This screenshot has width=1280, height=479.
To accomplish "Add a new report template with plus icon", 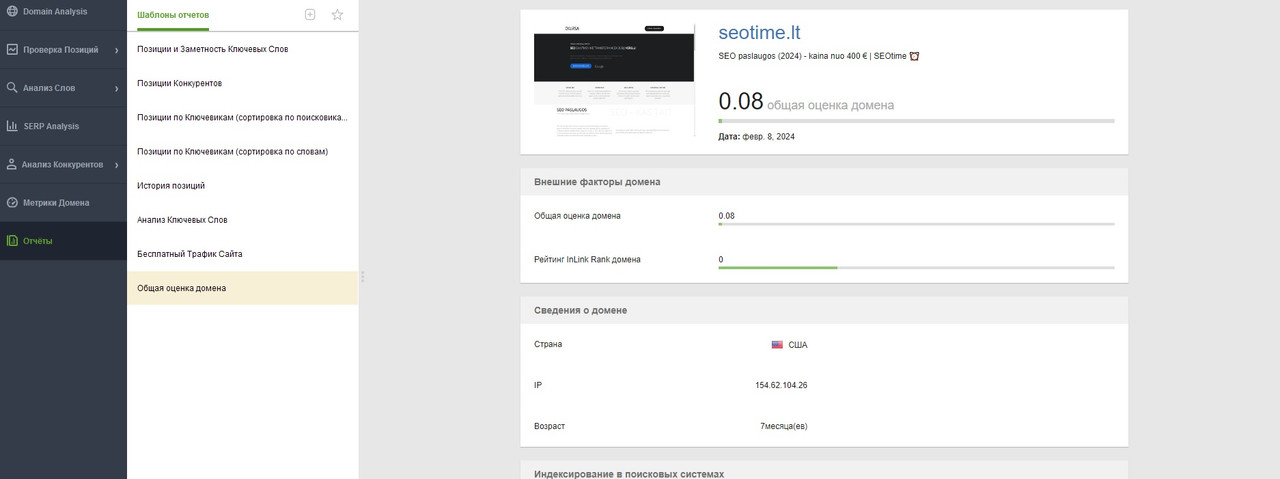I will 310,15.
